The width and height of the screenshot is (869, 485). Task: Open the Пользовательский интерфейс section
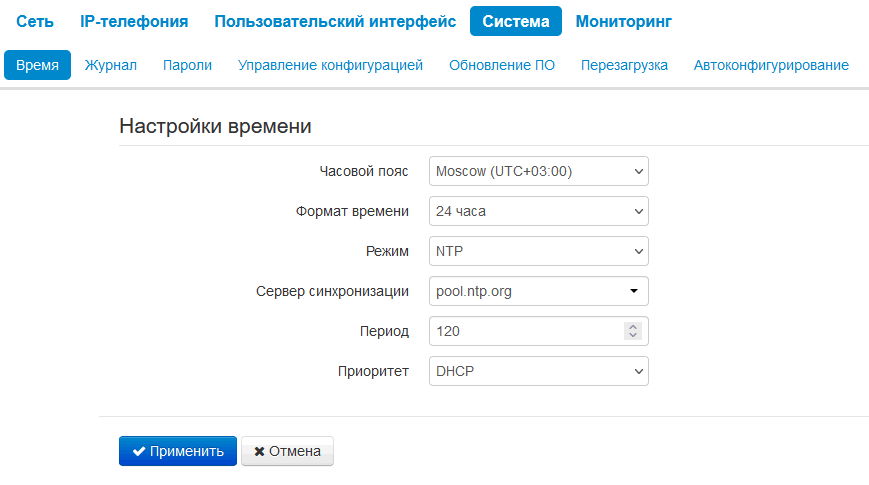click(335, 21)
